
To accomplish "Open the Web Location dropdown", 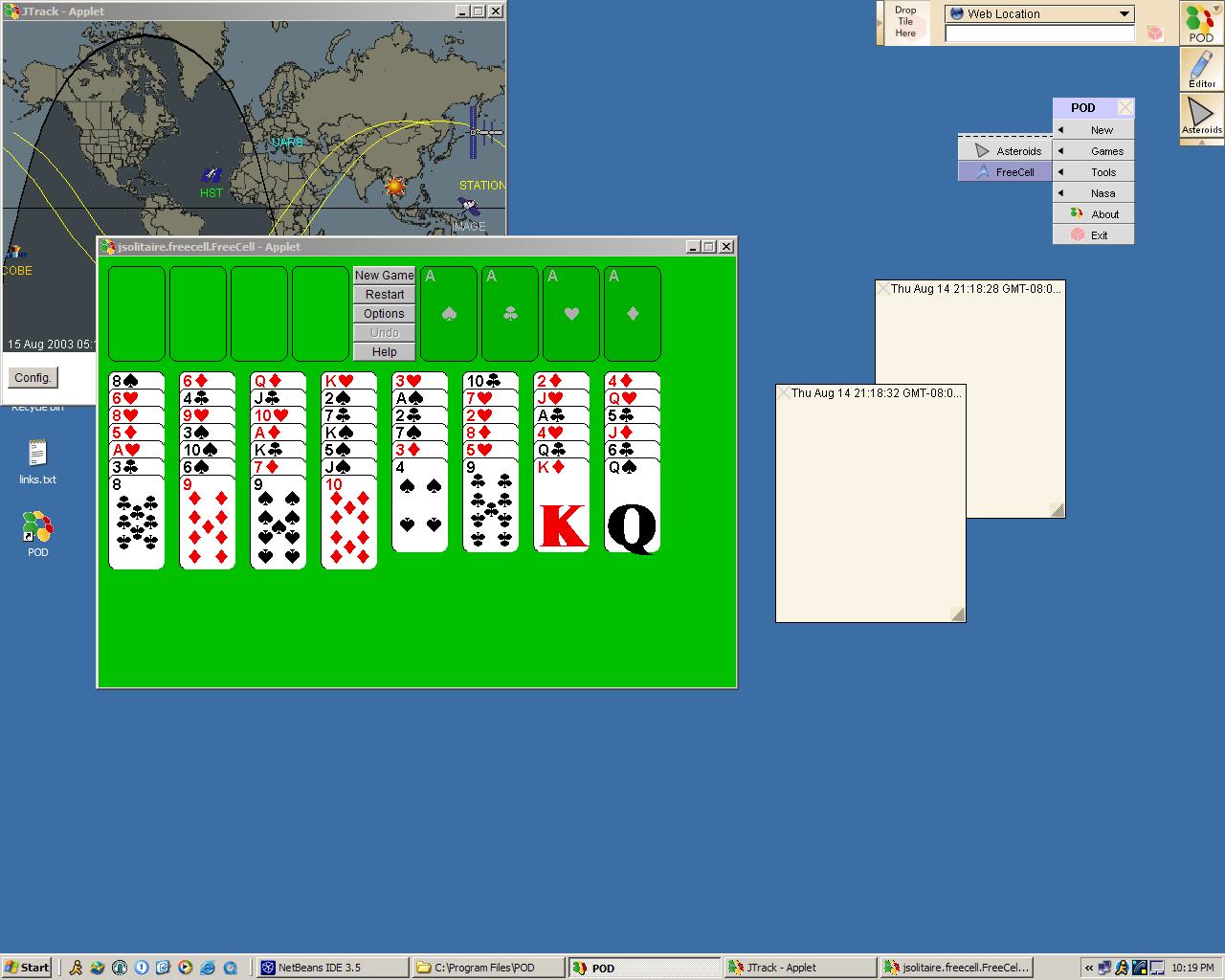I will point(1125,13).
